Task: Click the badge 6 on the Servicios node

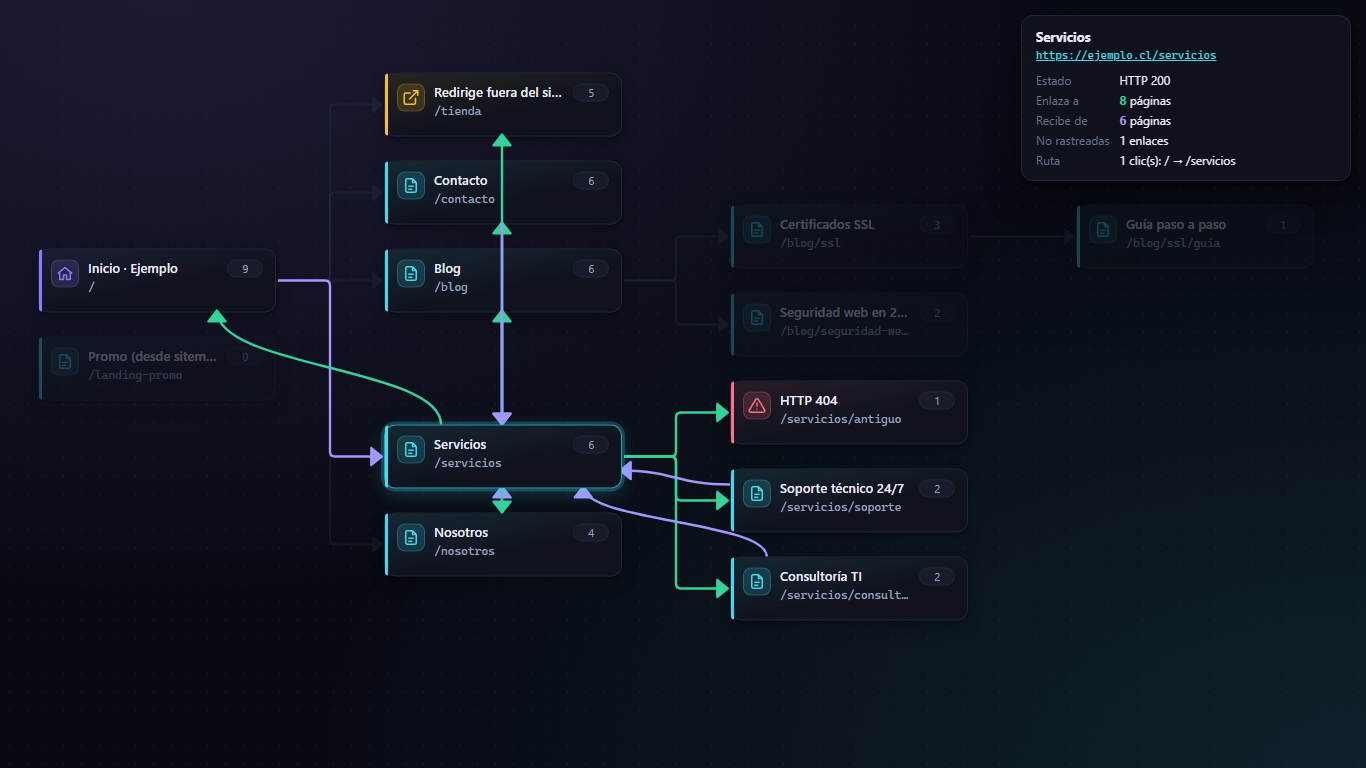Action: 591,445
